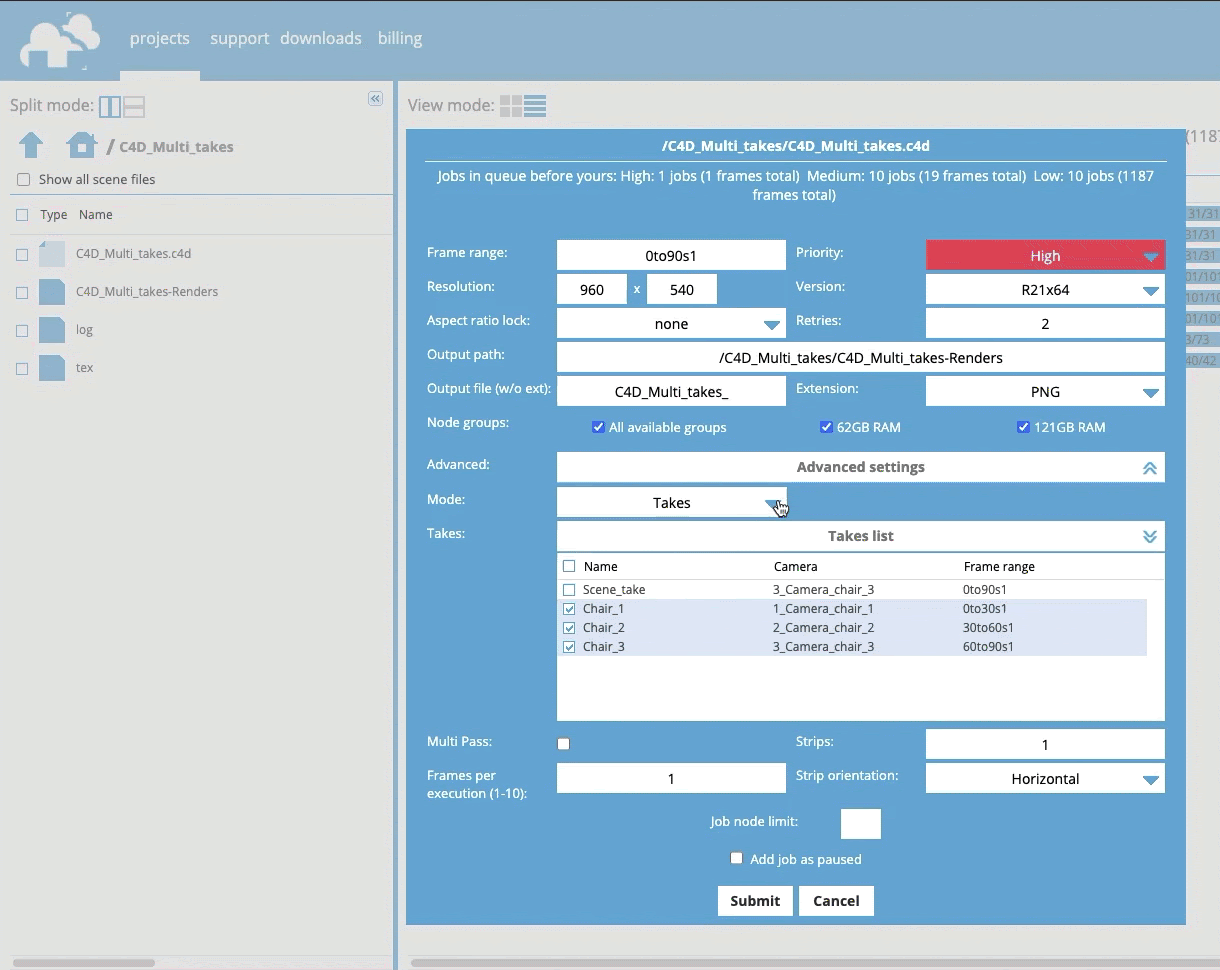Screen dimensions: 1220x970
Task: Check Add job as paused
Action: click(736, 858)
